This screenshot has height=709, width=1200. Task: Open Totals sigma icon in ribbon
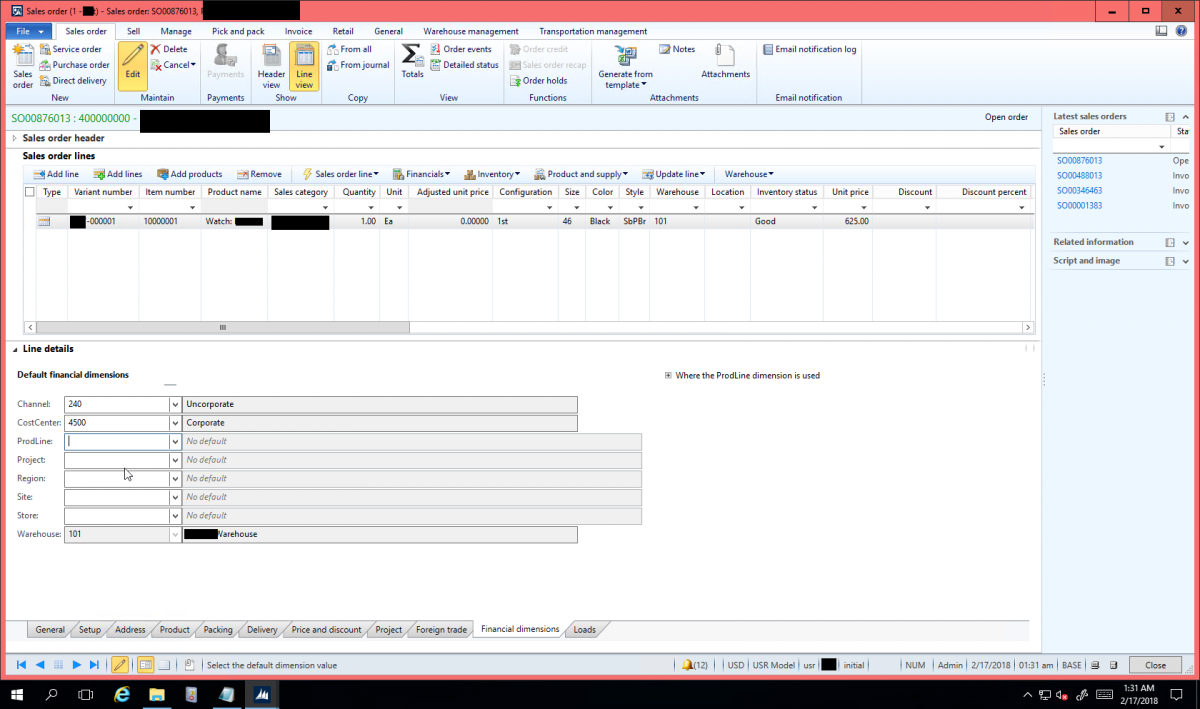pyautogui.click(x=411, y=60)
